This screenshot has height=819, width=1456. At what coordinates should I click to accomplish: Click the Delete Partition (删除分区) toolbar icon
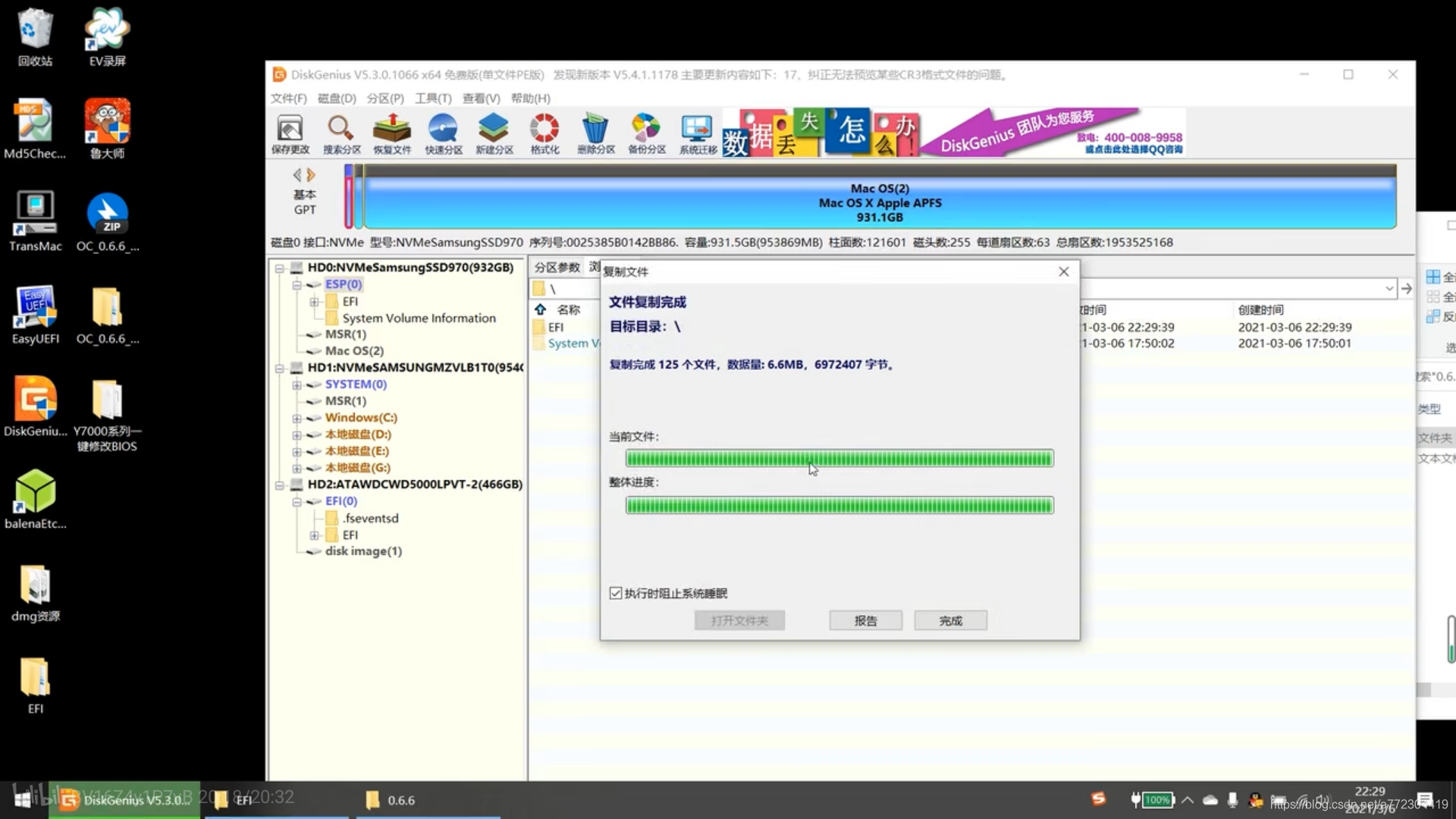[596, 134]
